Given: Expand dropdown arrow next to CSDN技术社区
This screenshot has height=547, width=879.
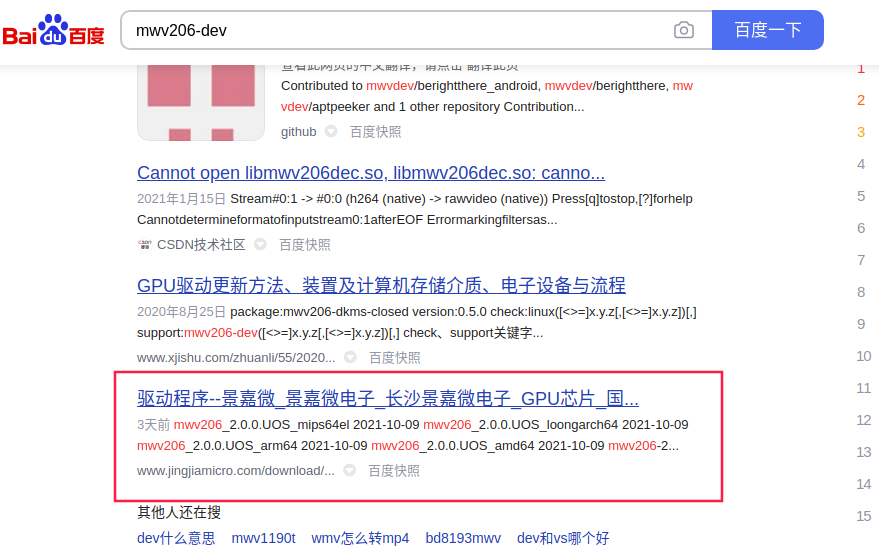Looking at the screenshot, I should coord(260,244).
